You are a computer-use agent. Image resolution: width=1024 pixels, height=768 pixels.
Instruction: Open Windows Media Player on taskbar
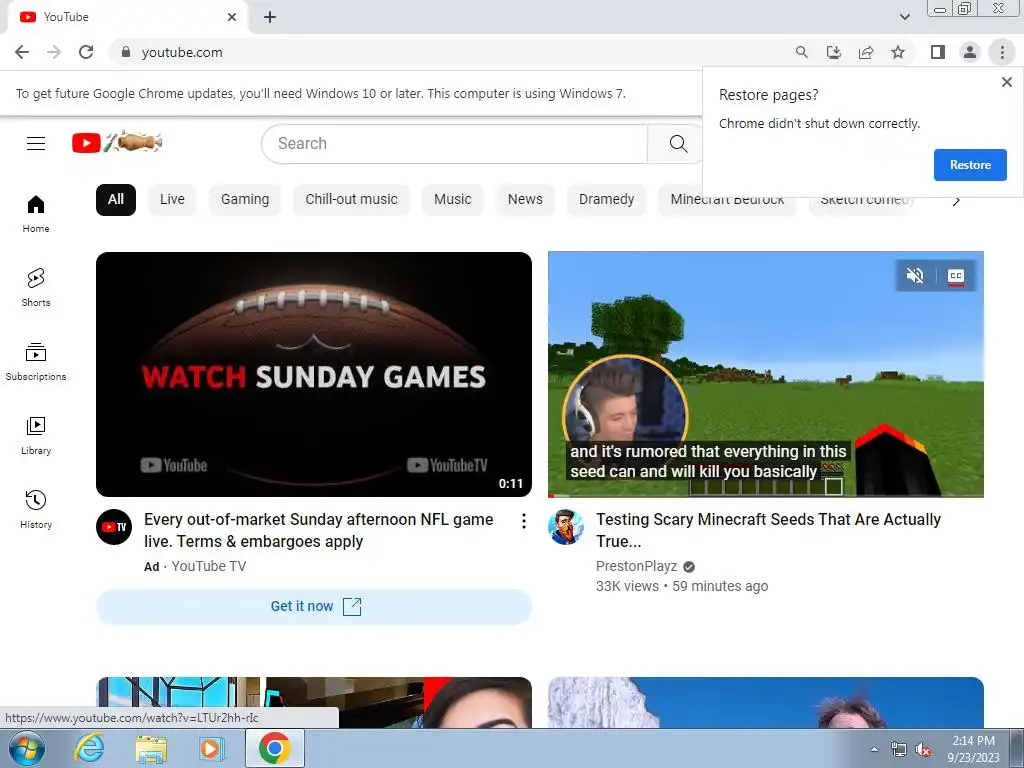[211, 749]
